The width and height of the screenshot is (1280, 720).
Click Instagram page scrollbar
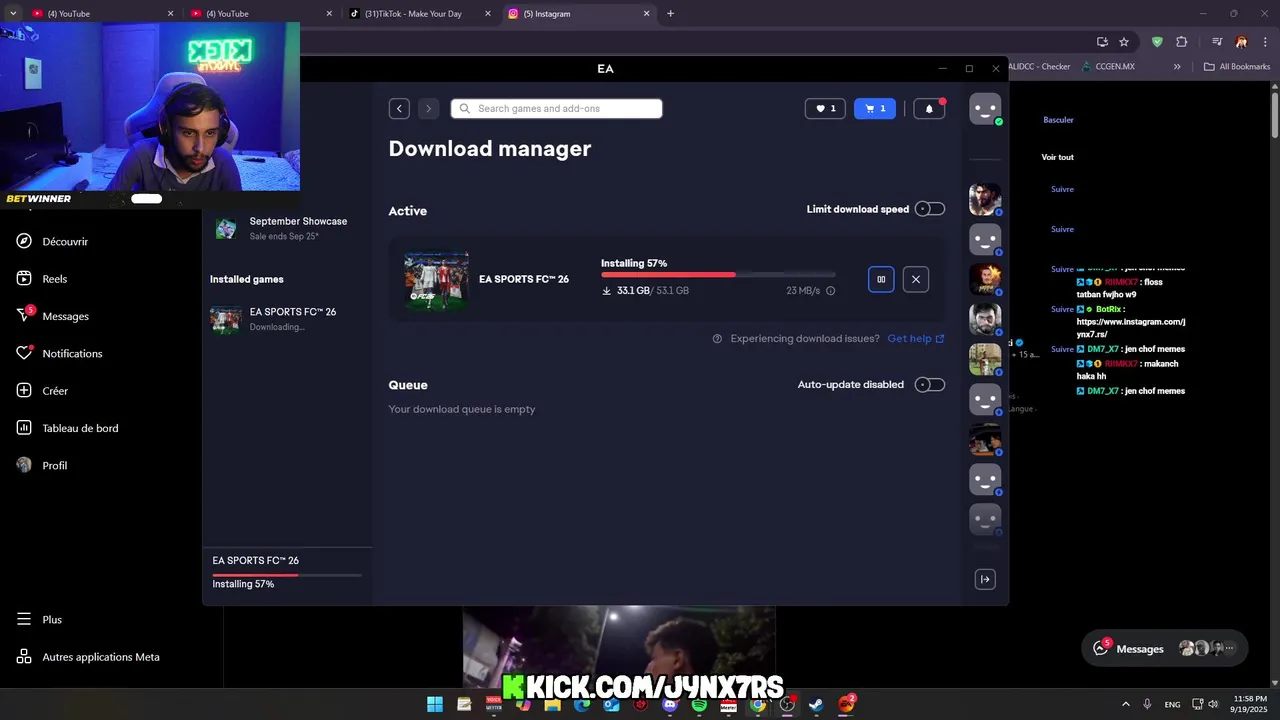[1275, 115]
